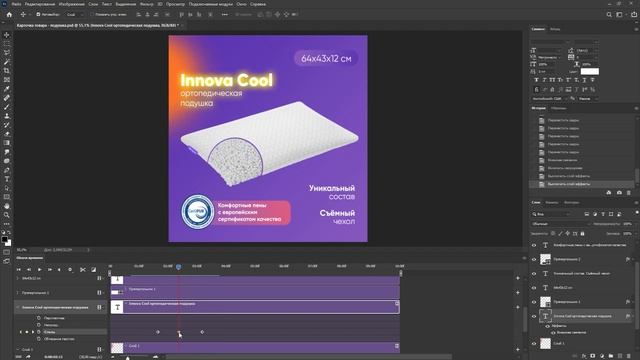Open timeline playback settings gear
Image resolution: width=640 pixels, height=360 pixels.
coord(70,269)
